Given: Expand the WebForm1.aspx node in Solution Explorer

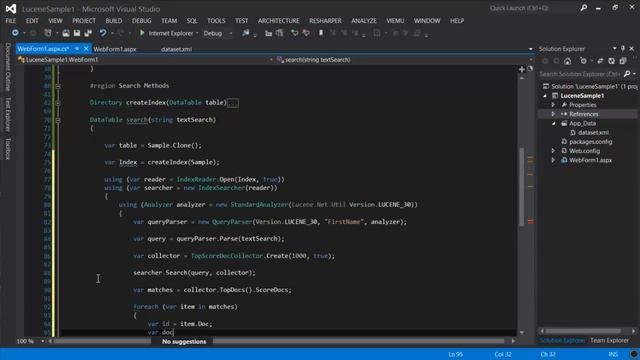Looking at the screenshot, I should (553, 160).
